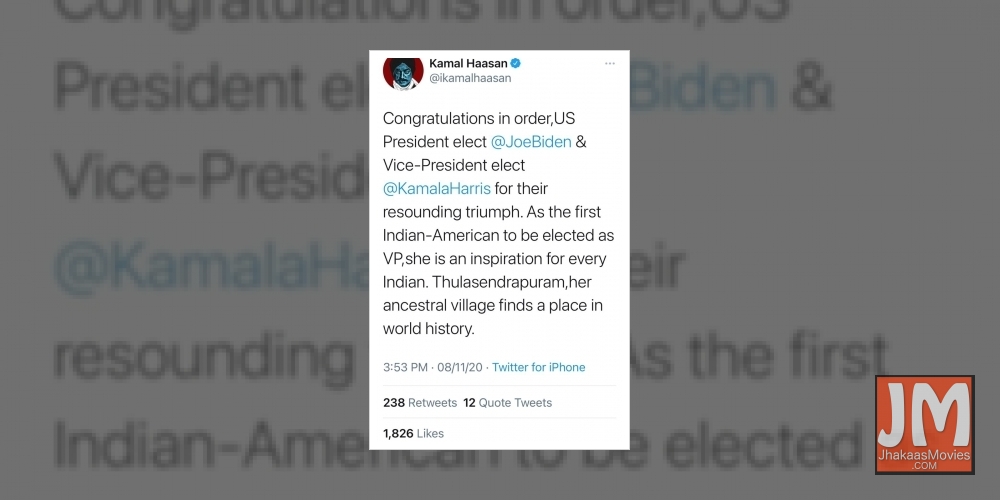Open the Kamal Haasan display name link

coord(468,63)
